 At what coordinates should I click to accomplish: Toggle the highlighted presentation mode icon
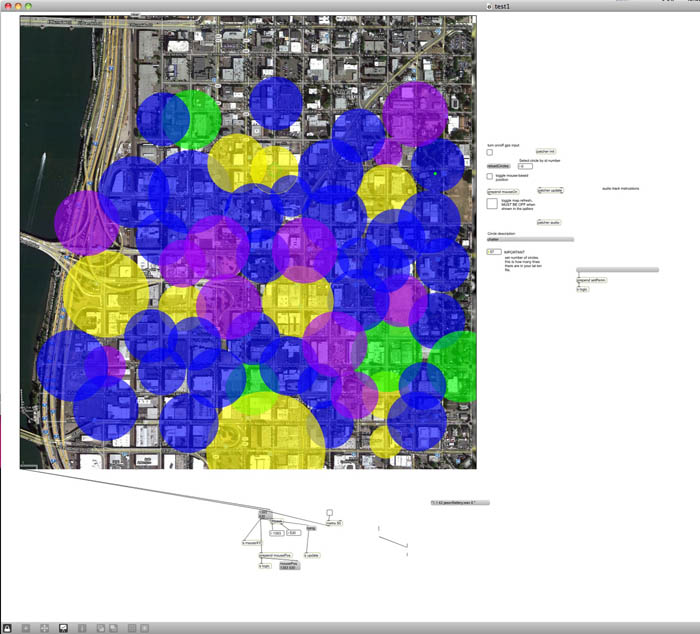pos(63,627)
